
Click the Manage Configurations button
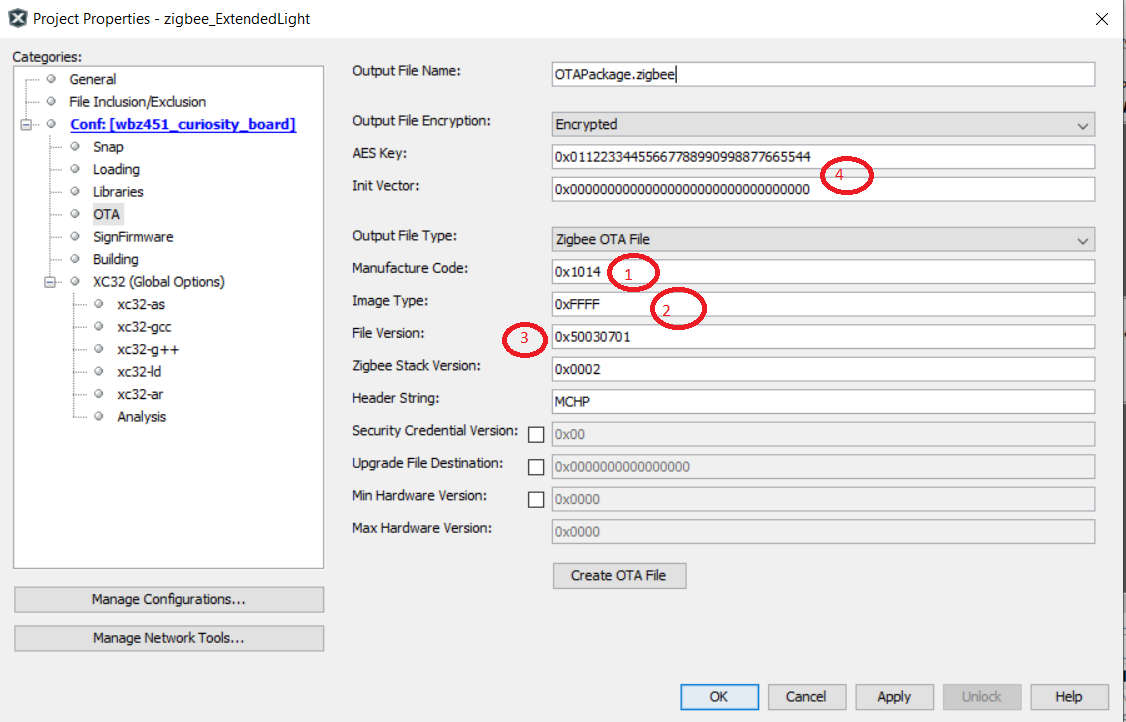coord(168,599)
